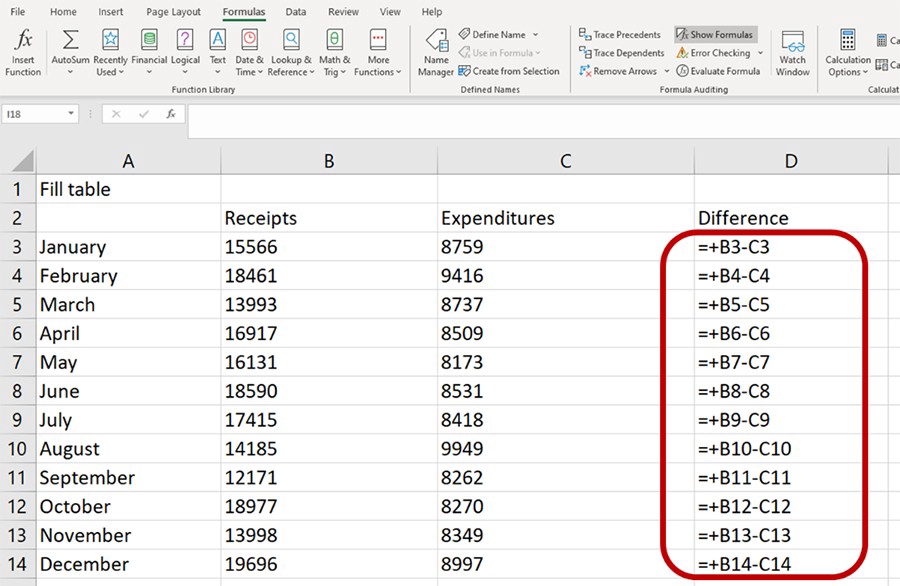Click Remove Arrows
Image resolution: width=900 pixels, height=586 pixels.
pyautogui.click(x=618, y=71)
